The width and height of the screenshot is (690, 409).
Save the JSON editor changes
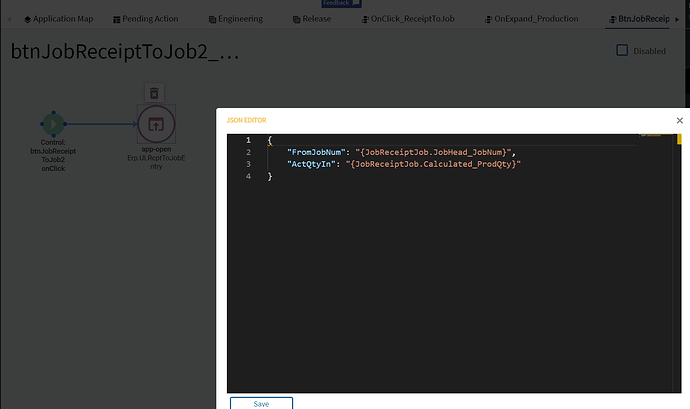point(261,403)
